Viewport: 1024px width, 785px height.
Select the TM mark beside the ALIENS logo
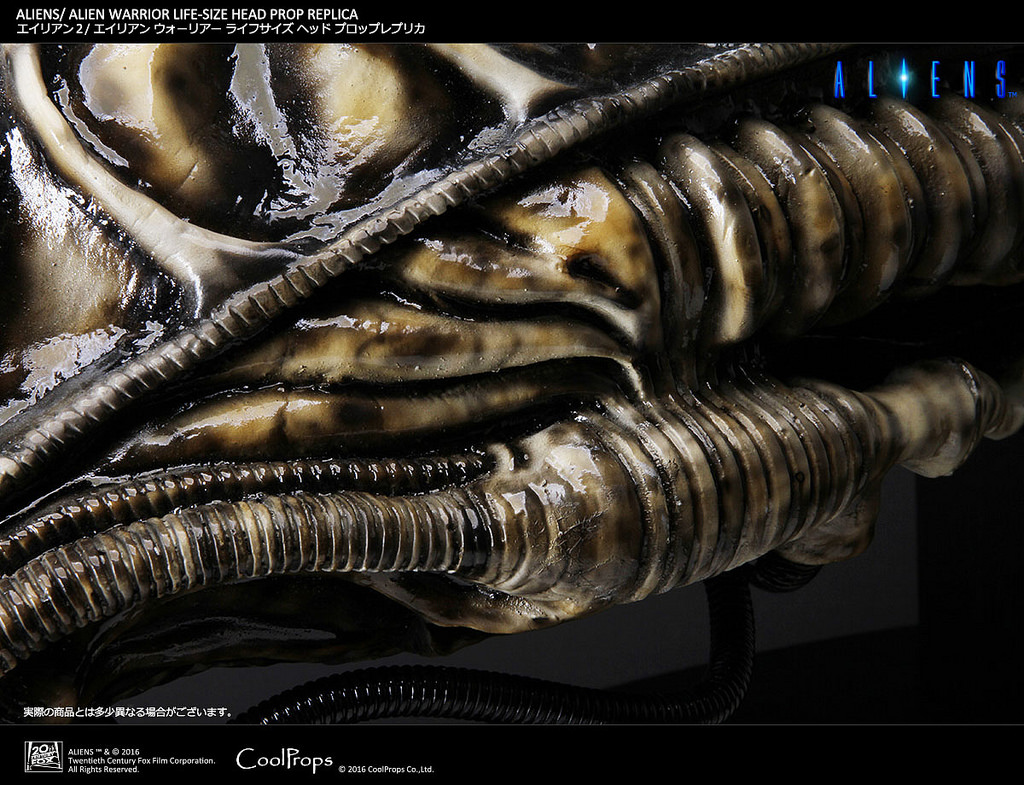1011,95
